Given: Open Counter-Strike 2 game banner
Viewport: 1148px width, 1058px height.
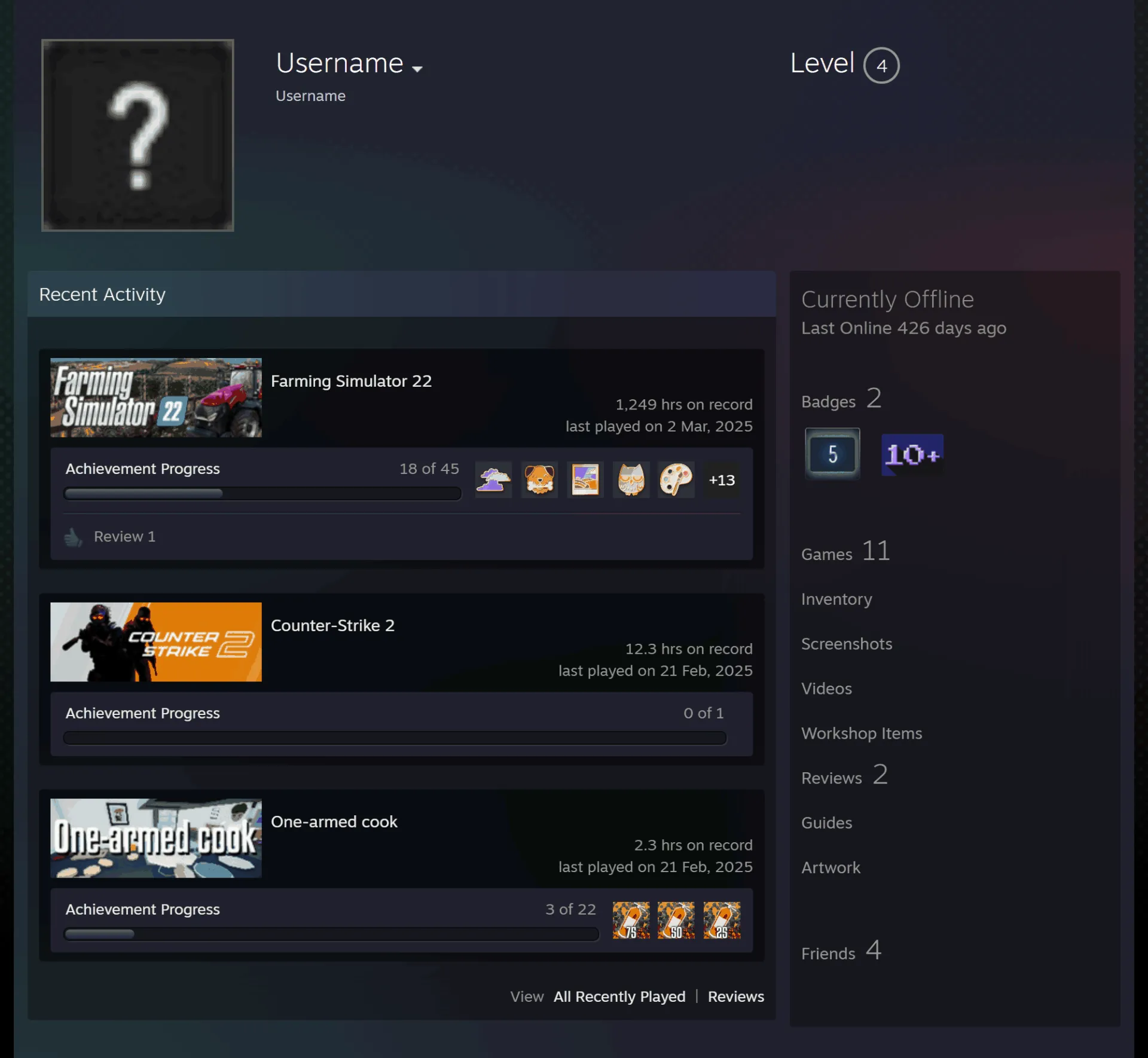Looking at the screenshot, I should [156, 642].
